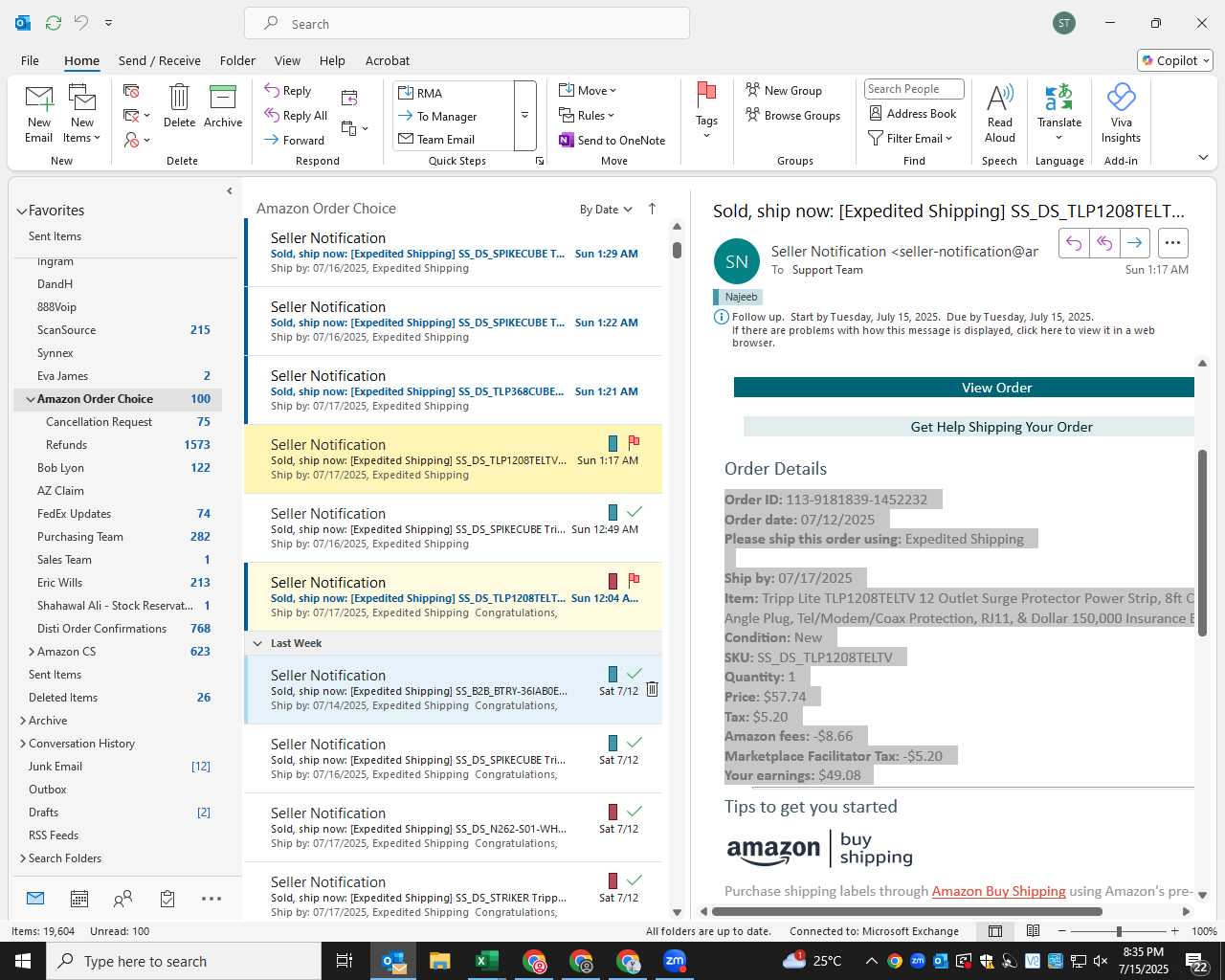Screen dimensions: 1225x980
Task: Apply the To Manager quick step
Action: point(453,116)
